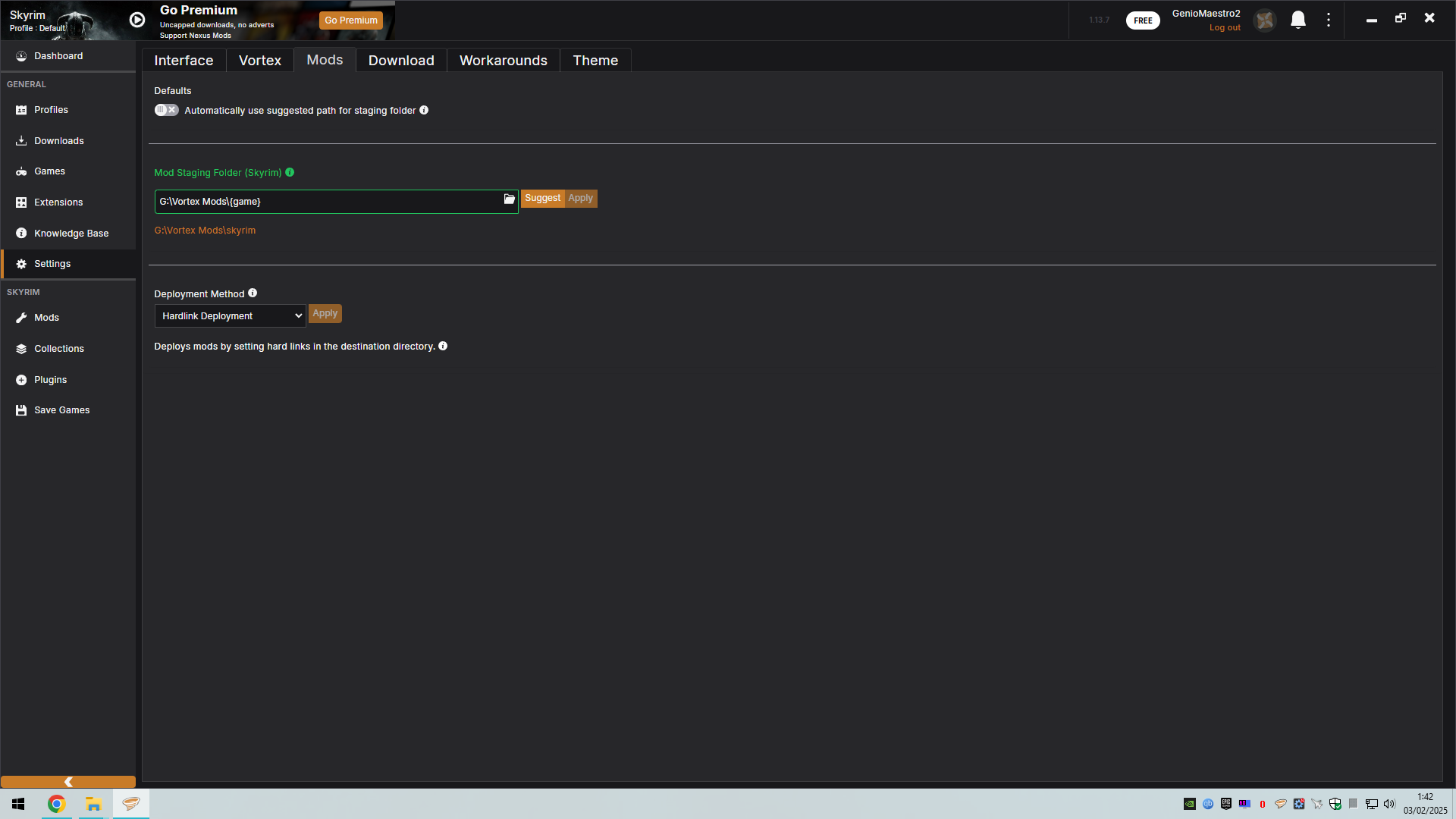The width and height of the screenshot is (1456, 819).
Task: Click the Go Premium button
Action: pyautogui.click(x=351, y=20)
